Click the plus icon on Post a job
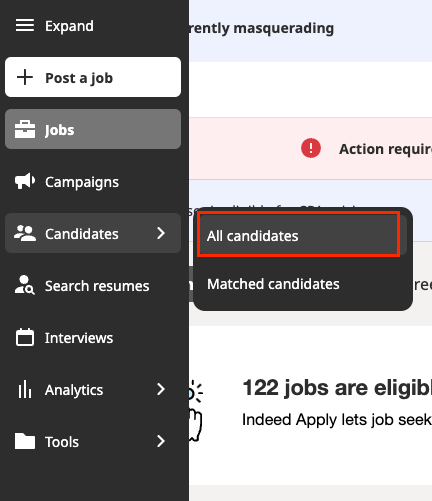The width and height of the screenshot is (432, 501). 25,77
